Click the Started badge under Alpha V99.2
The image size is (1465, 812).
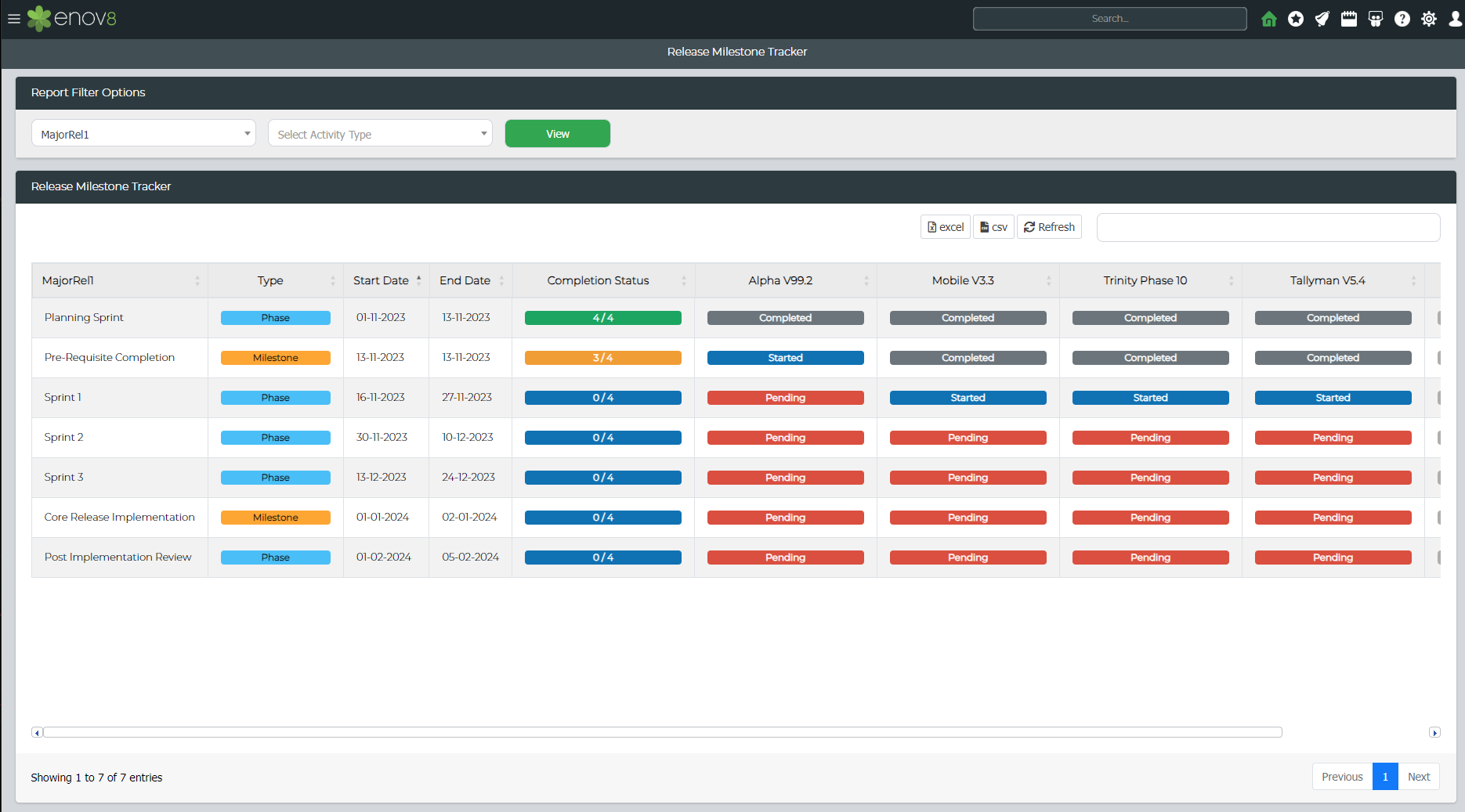pos(786,358)
